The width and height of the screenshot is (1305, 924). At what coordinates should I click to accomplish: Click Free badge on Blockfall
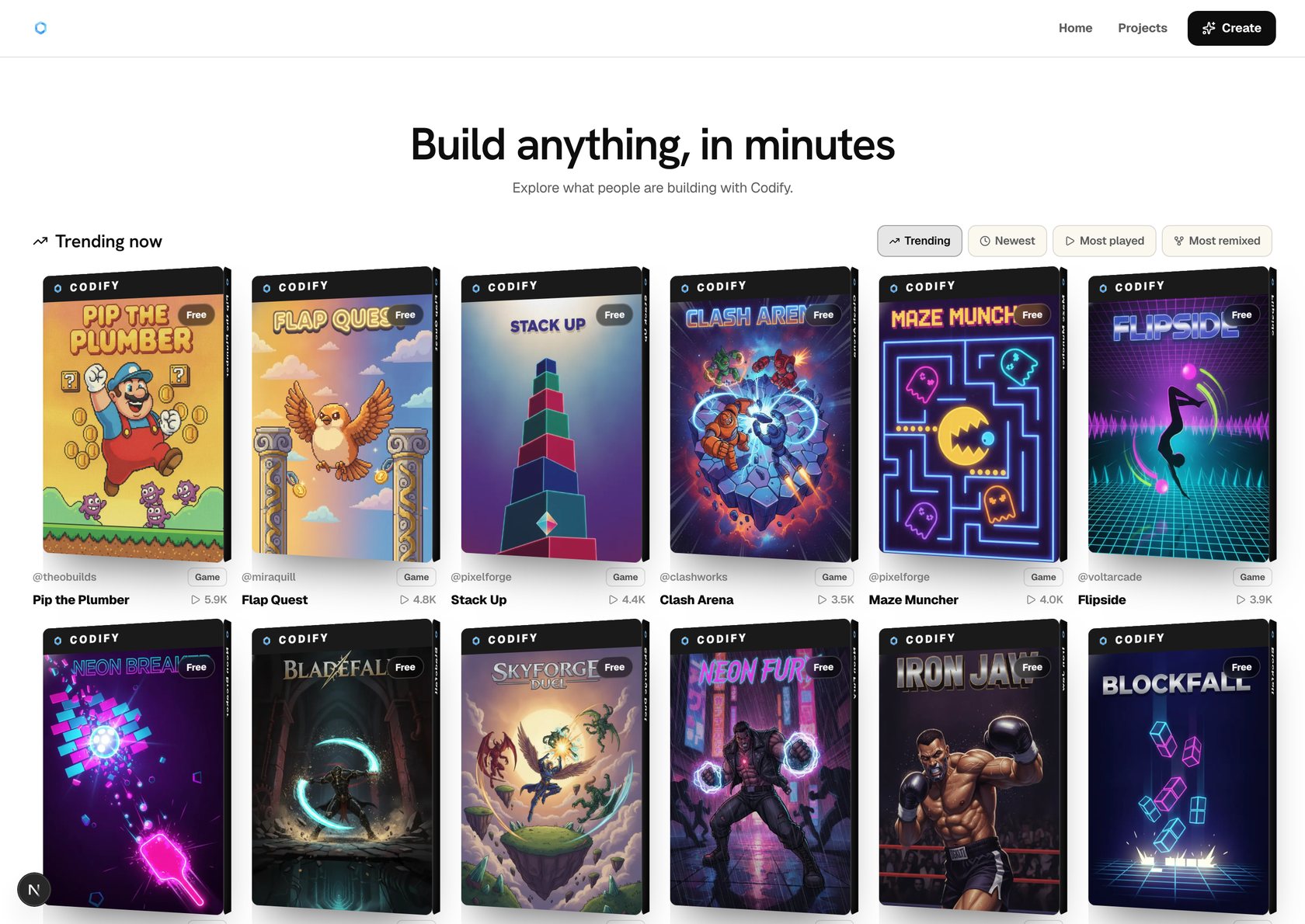(x=1241, y=667)
